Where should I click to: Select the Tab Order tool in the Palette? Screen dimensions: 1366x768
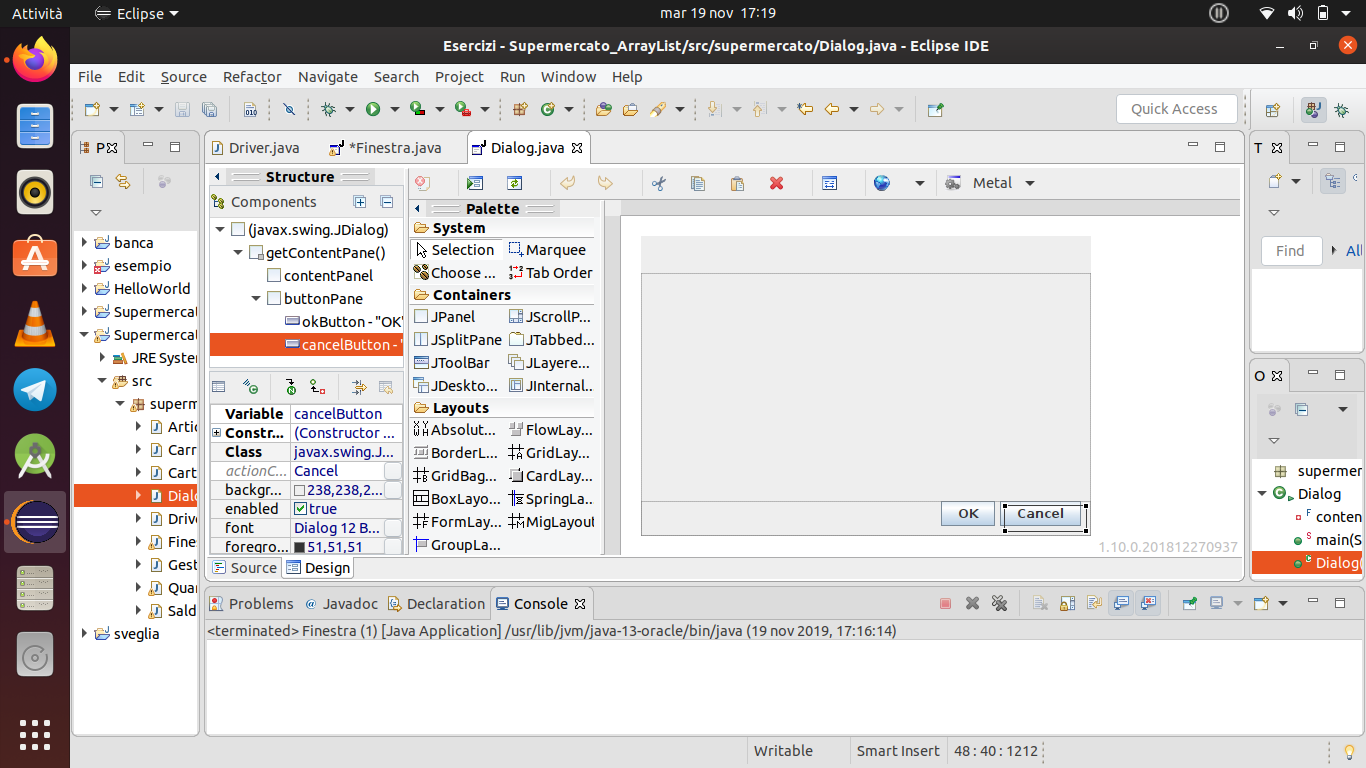pyautogui.click(x=550, y=273)
